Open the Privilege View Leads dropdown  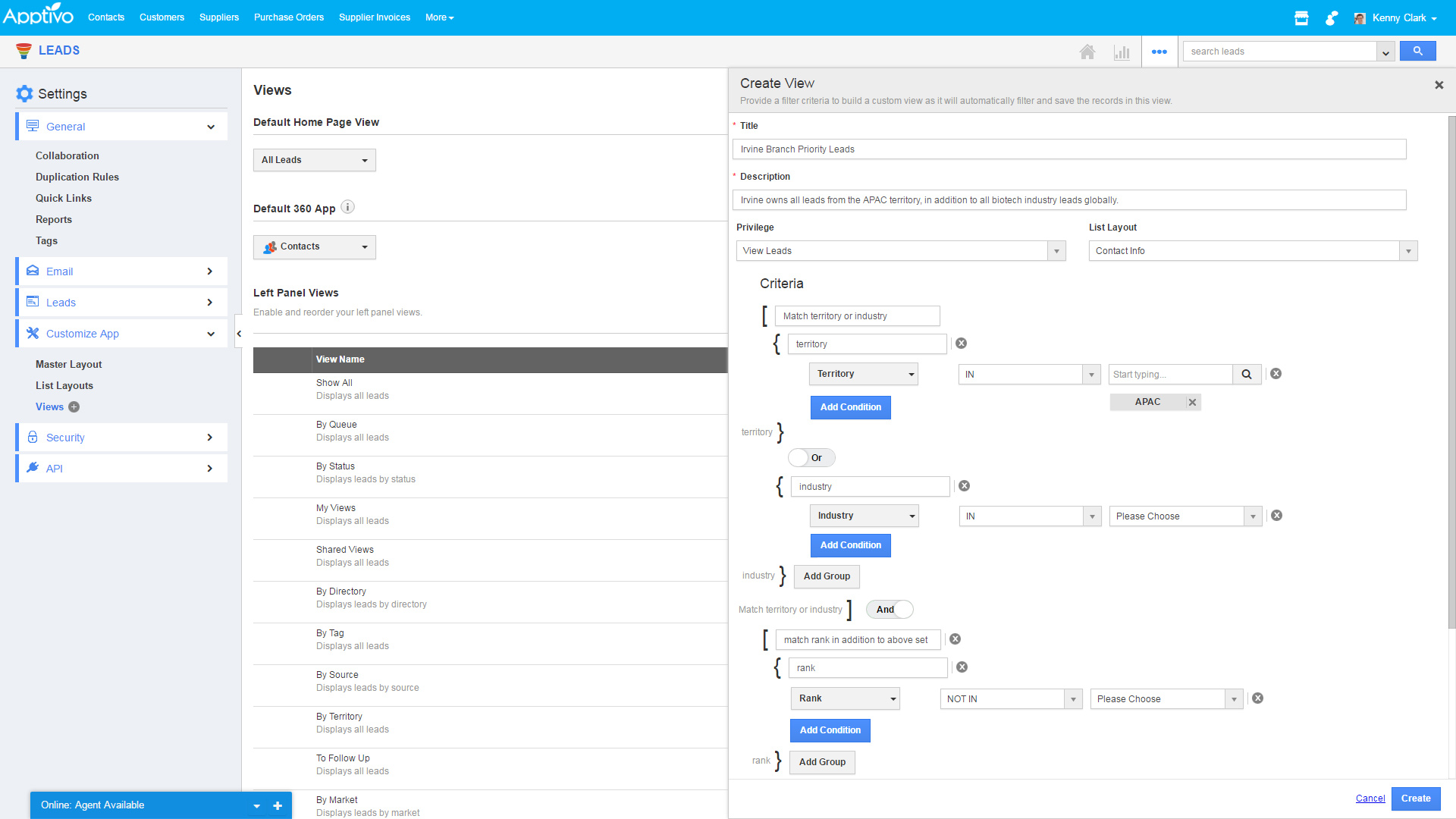tap(900, 251)
